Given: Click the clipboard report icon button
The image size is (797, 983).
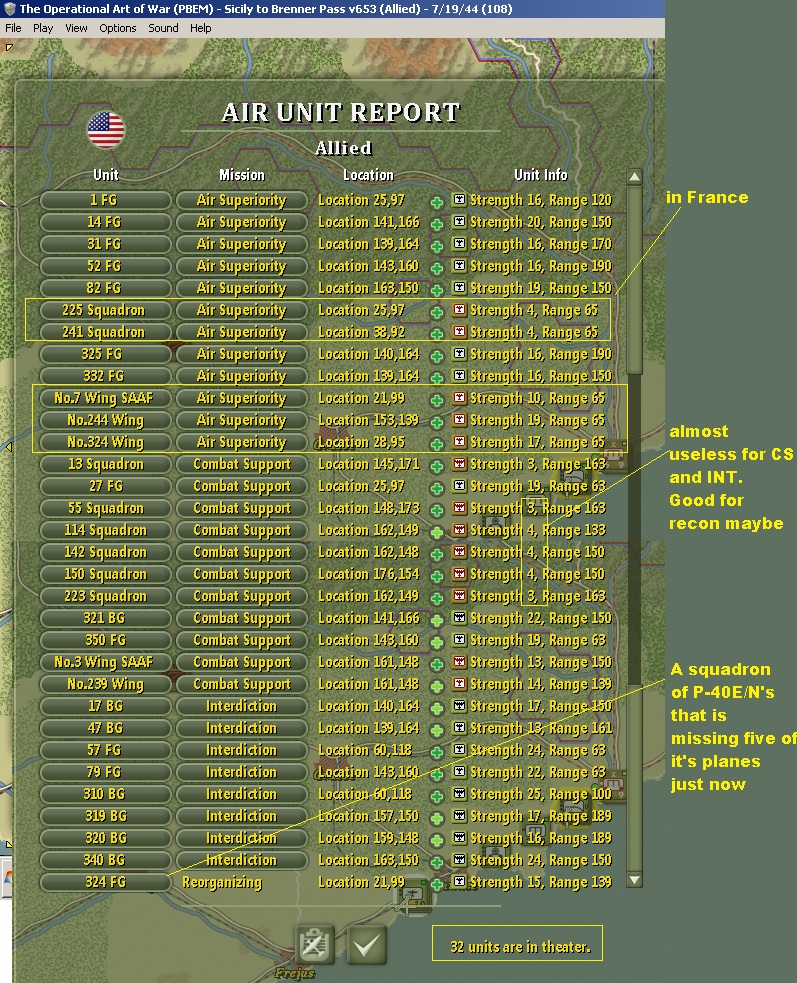Looking at the screenshot, I should pos(314,944).
